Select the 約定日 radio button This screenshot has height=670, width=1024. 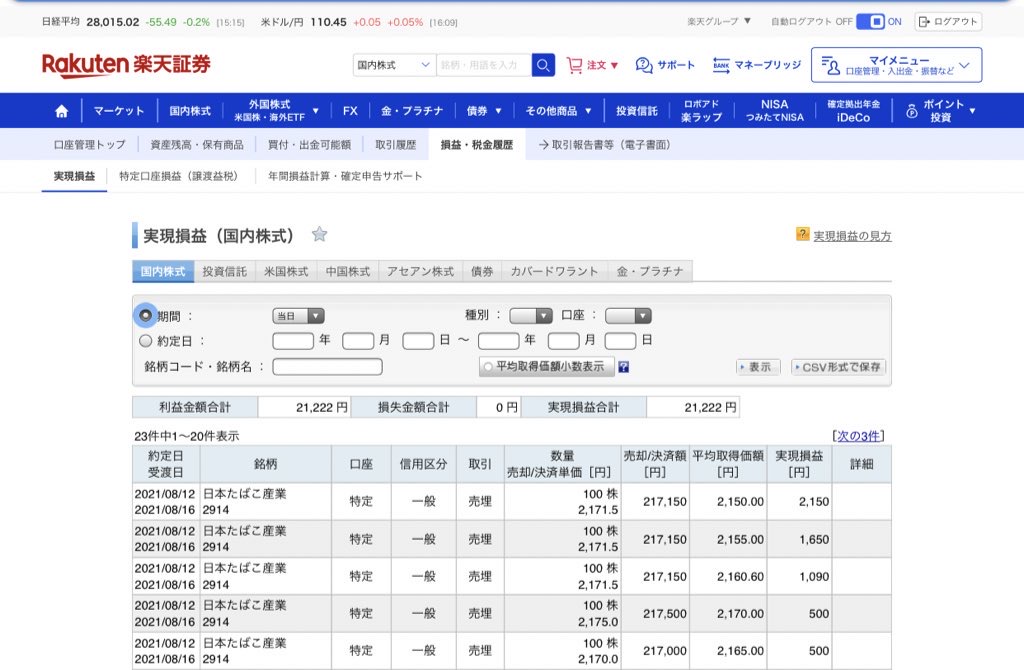tap(146, 341)
